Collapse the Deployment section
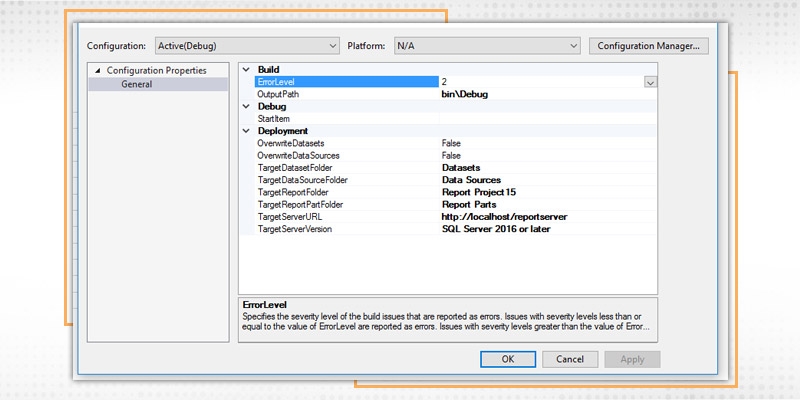Viewport: 800px width, 400px height. click(x=247, y=131)
